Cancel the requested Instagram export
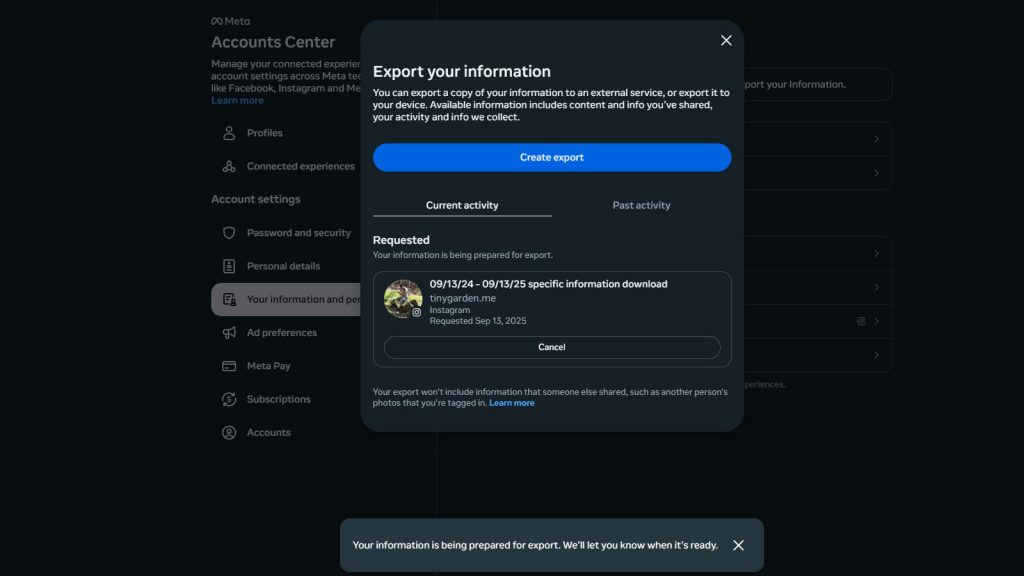The image size is (1024, 576). (552, 347)
